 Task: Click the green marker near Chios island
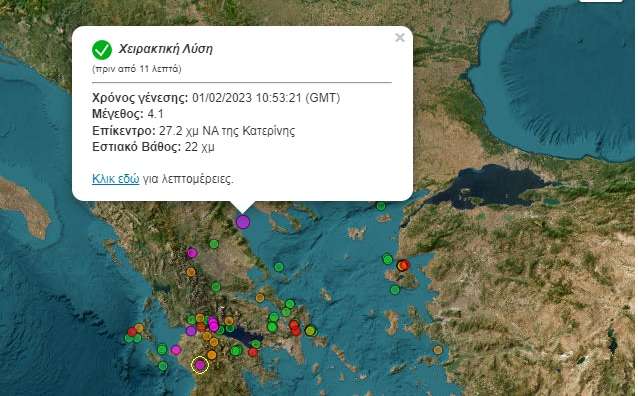click(395, 290)
